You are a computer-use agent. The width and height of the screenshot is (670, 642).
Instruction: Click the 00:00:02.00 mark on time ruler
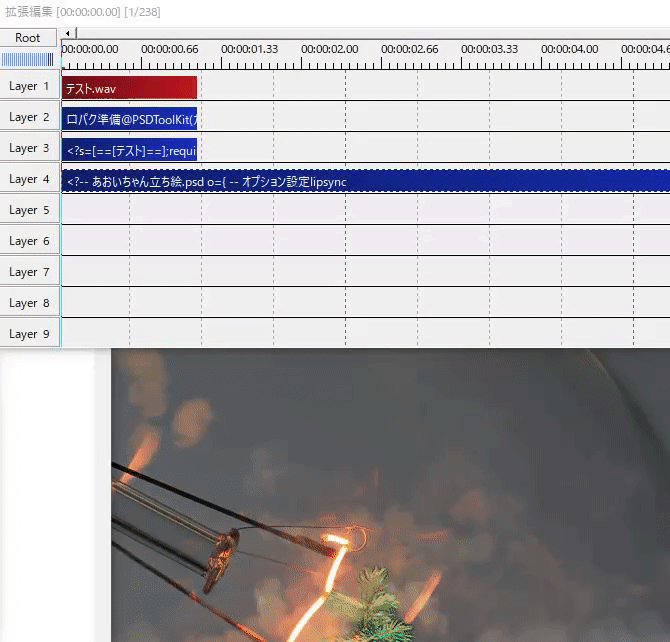[329, 49]
